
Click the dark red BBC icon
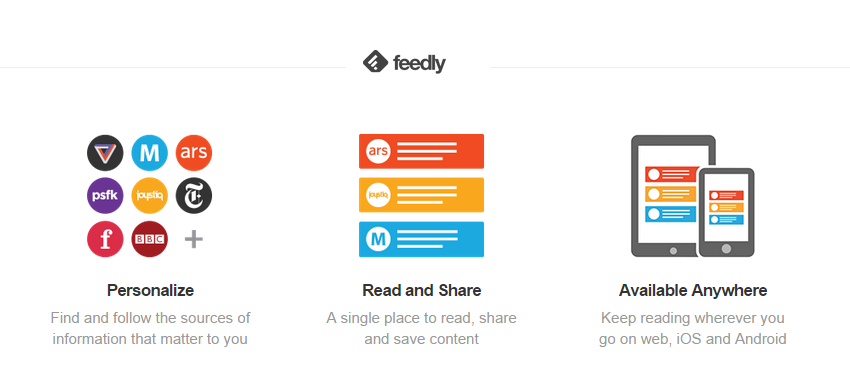(150, 239)
